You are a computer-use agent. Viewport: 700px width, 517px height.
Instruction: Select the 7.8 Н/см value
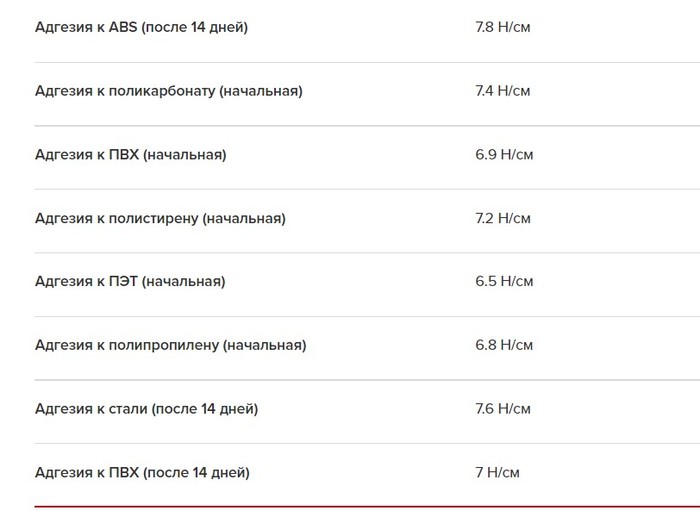[x=502, y=27]
